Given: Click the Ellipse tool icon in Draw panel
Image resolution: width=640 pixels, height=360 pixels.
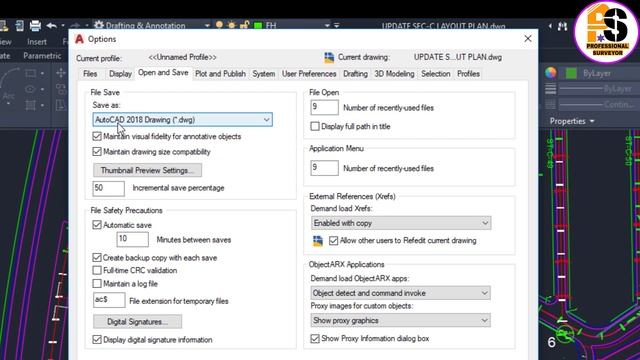Looking at the screenshot, I should pyautogui.click(x=30, y=89).
